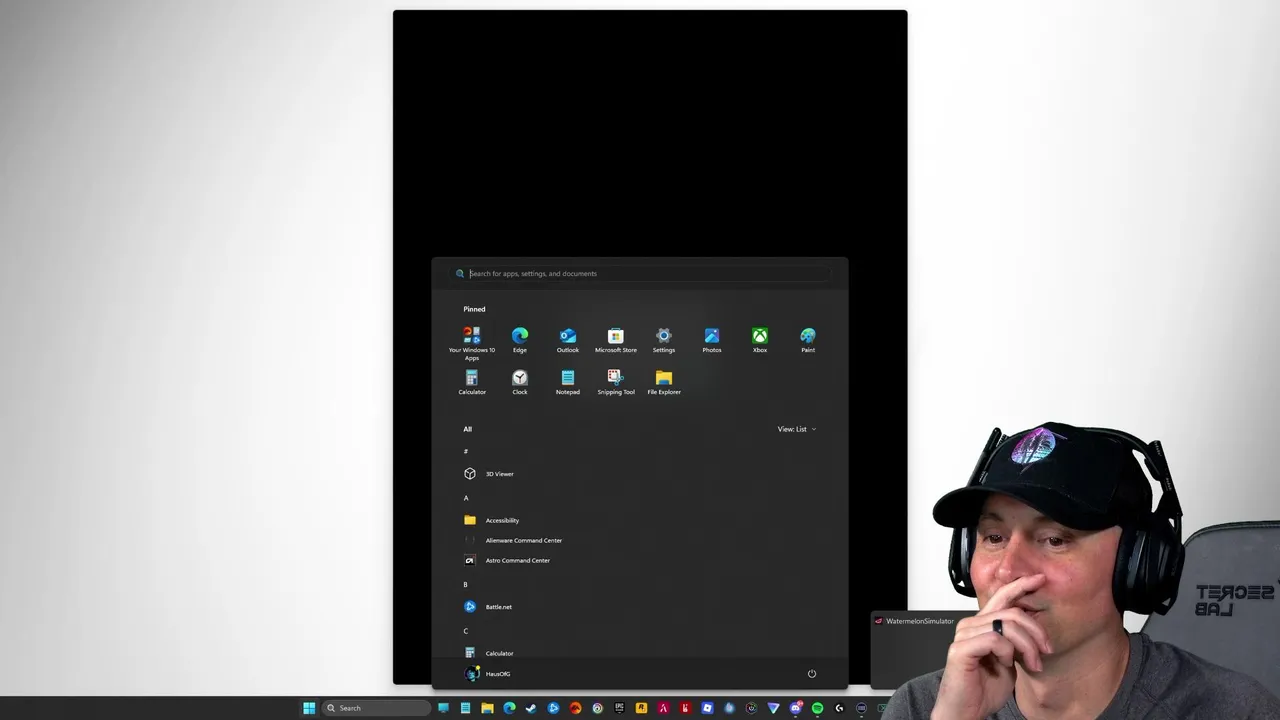Image resolution: width=1280 pixels, height=720 pixels.
Task: Launch Edge from the Pinned section
Action: (520, 340)
